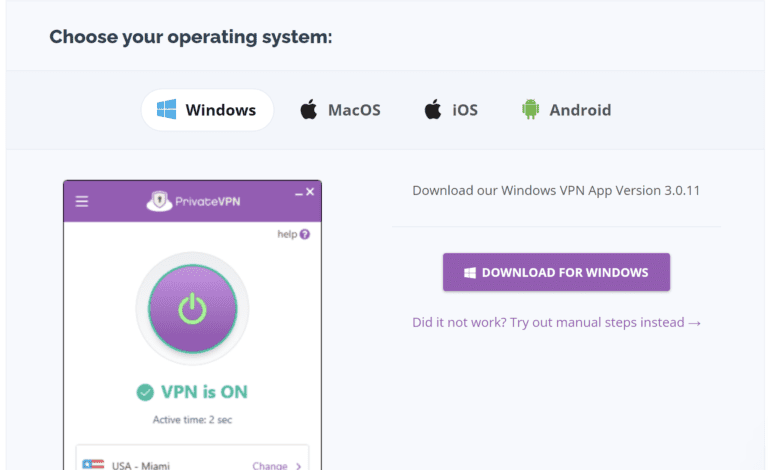Screen dimensions: 768x470
Task: Open the manual steps link
Action: (556, 323)
